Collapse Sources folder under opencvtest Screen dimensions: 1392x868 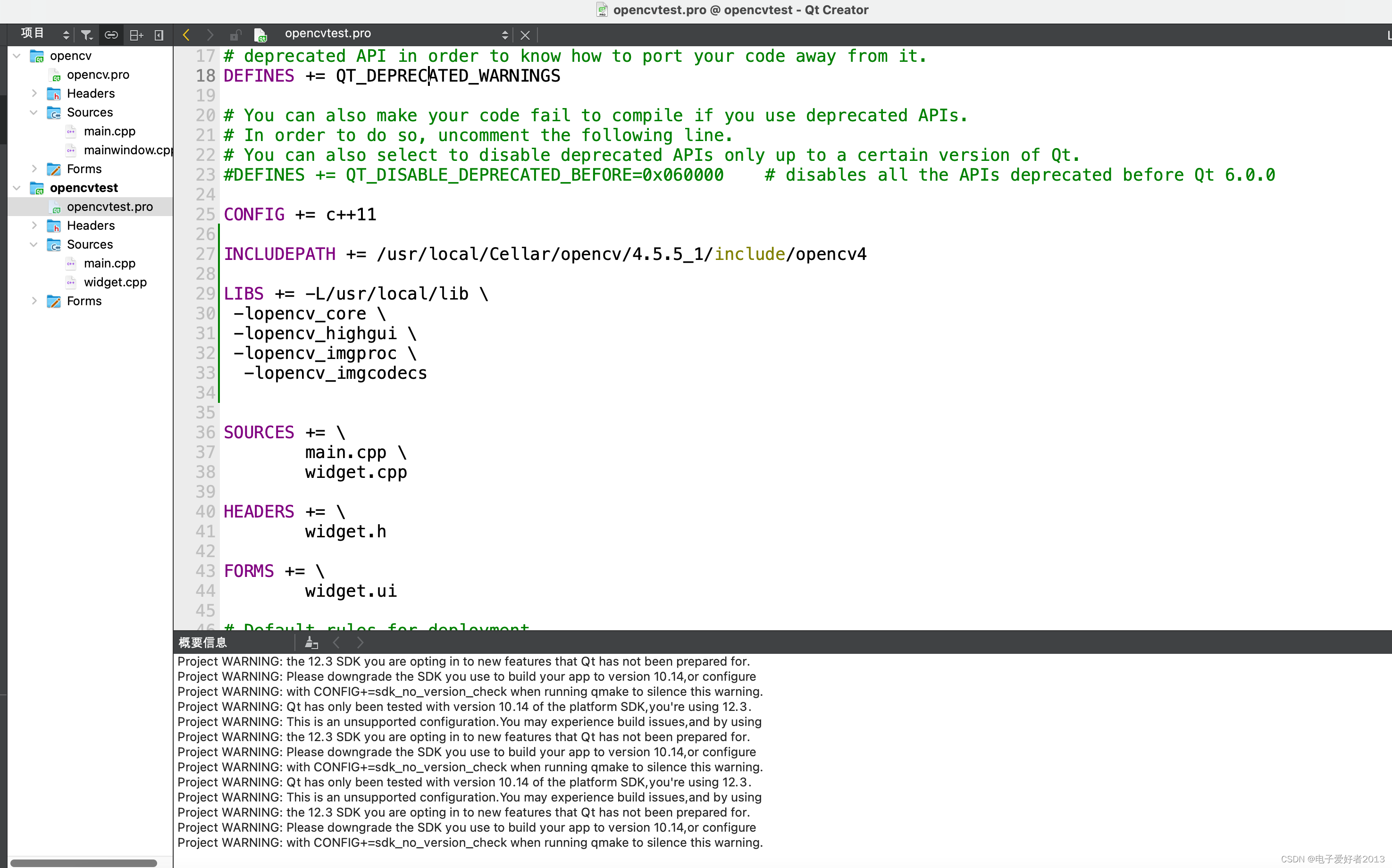click(x=34, y=244)
